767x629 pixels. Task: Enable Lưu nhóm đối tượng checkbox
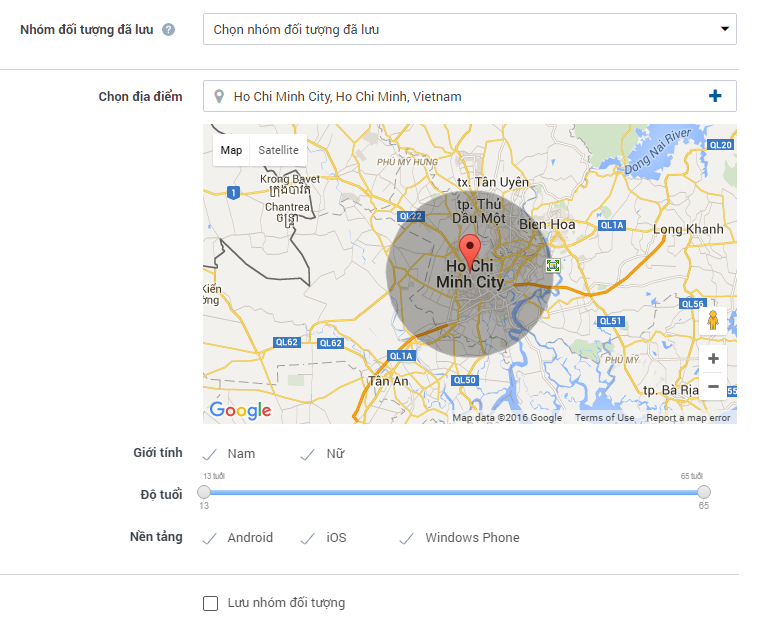coord(210,603)
